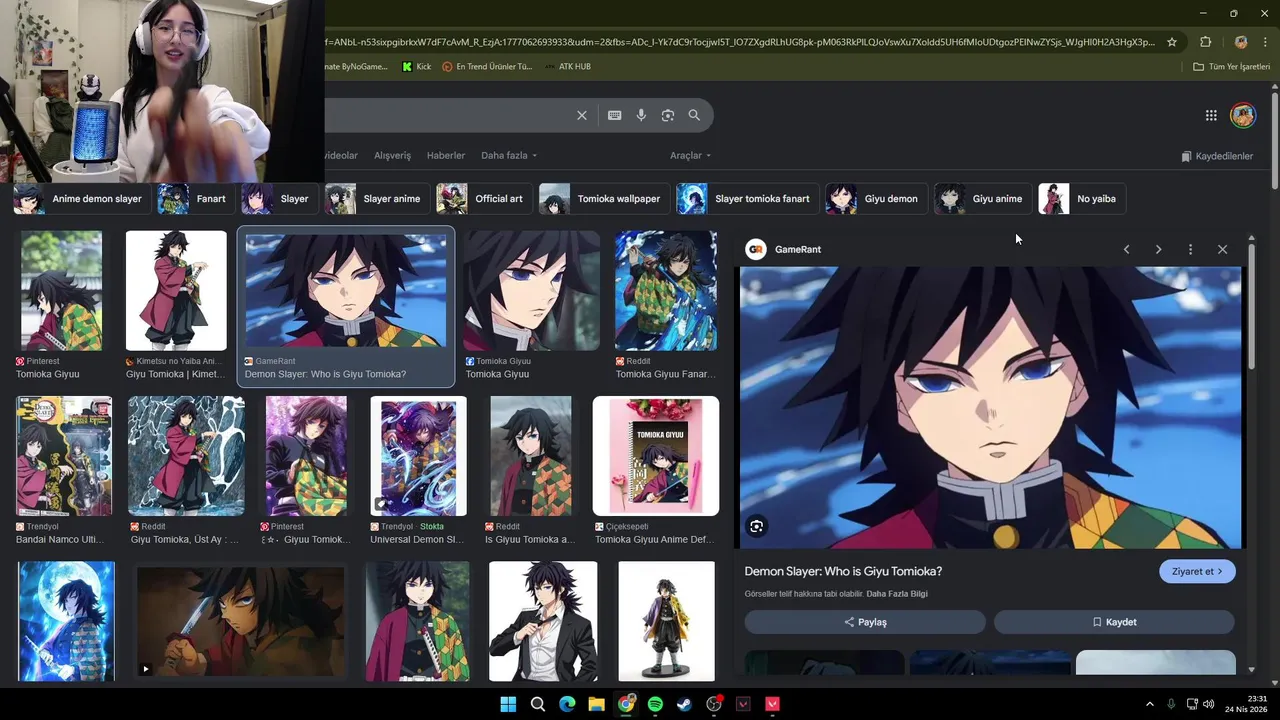
Task: Start a voice search with the microphone
Action: [641, 115]
